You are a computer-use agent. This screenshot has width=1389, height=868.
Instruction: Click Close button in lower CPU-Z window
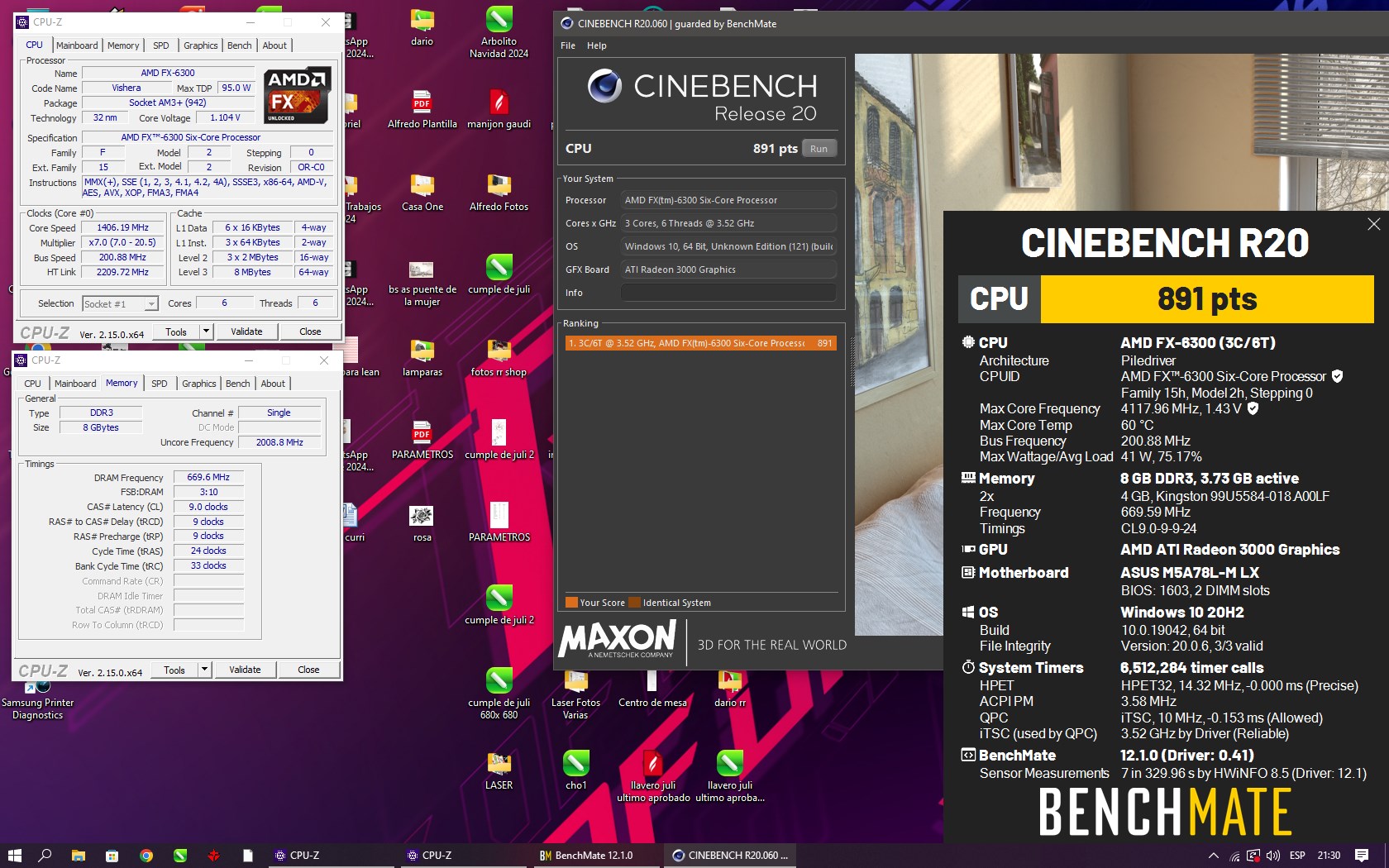(x=308, y=670)
